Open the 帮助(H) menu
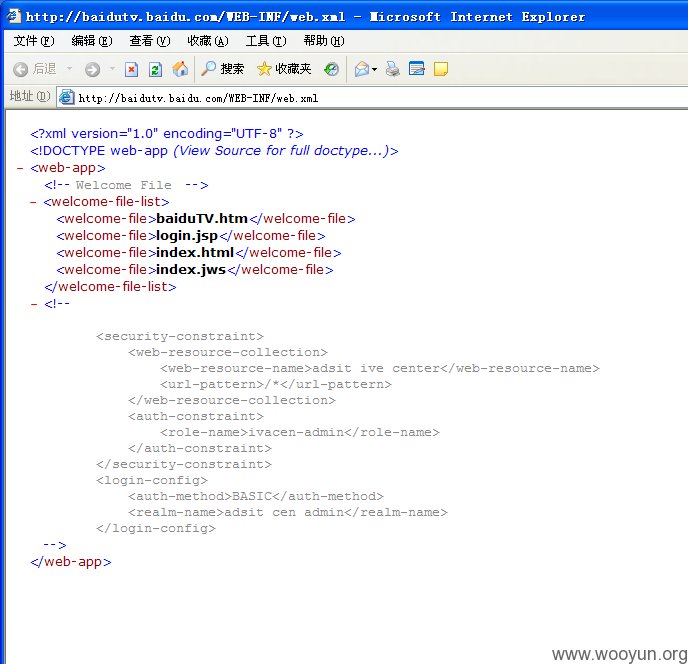The width and height of the screenshot is (688, 664). tap(324, 41)
